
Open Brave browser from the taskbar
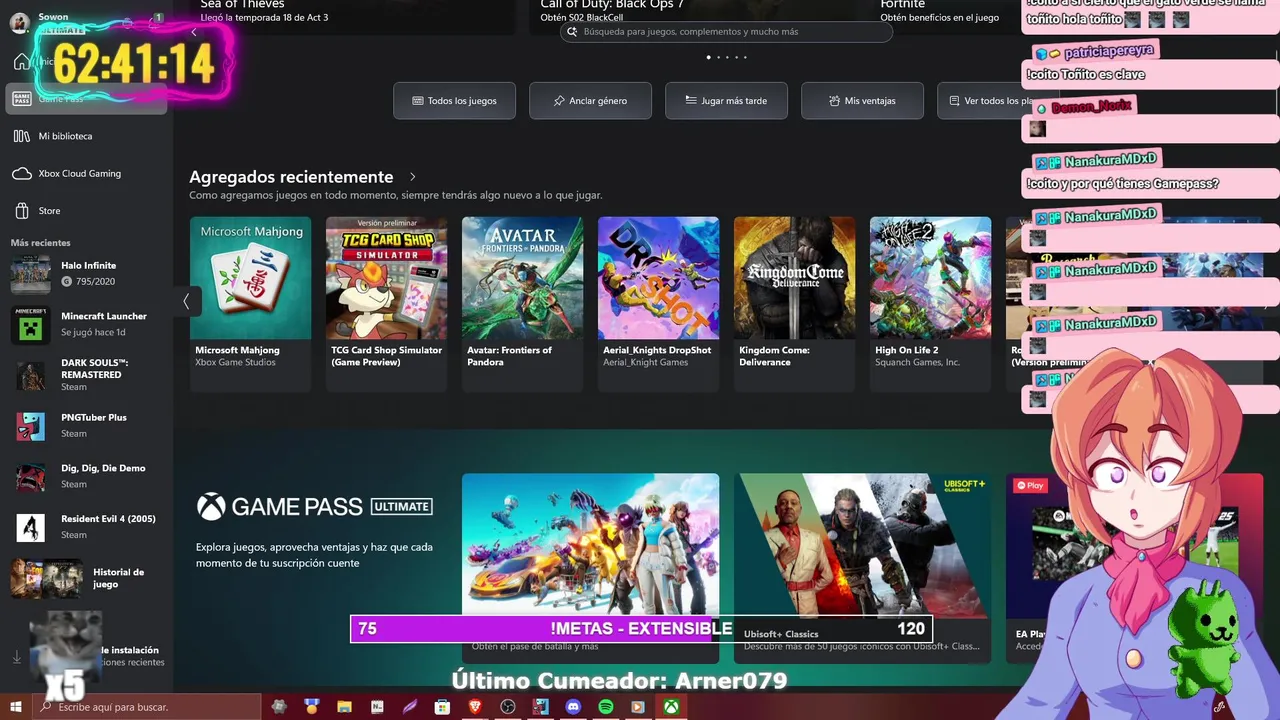475,707
